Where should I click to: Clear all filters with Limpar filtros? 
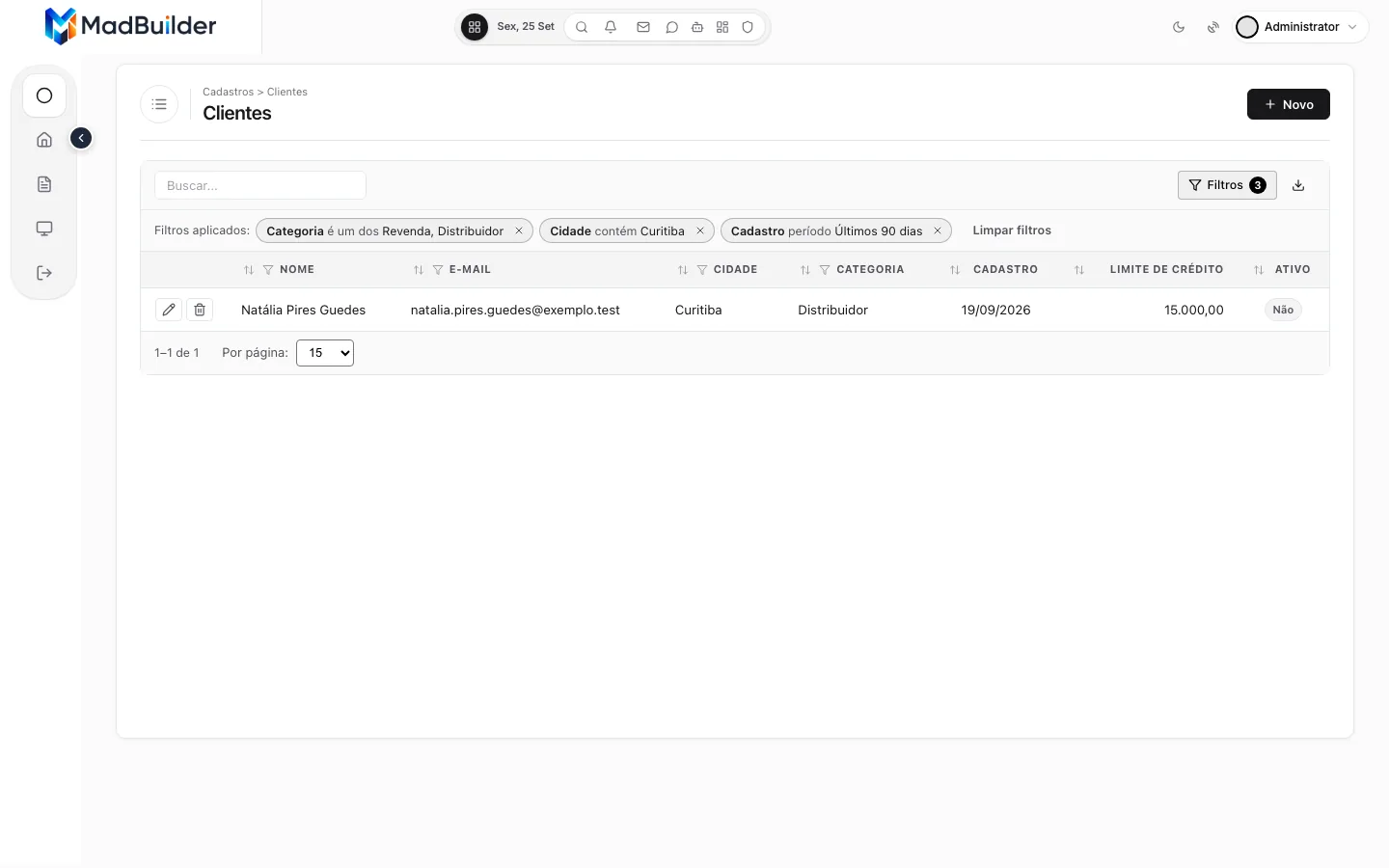[x=1012, y=231]
